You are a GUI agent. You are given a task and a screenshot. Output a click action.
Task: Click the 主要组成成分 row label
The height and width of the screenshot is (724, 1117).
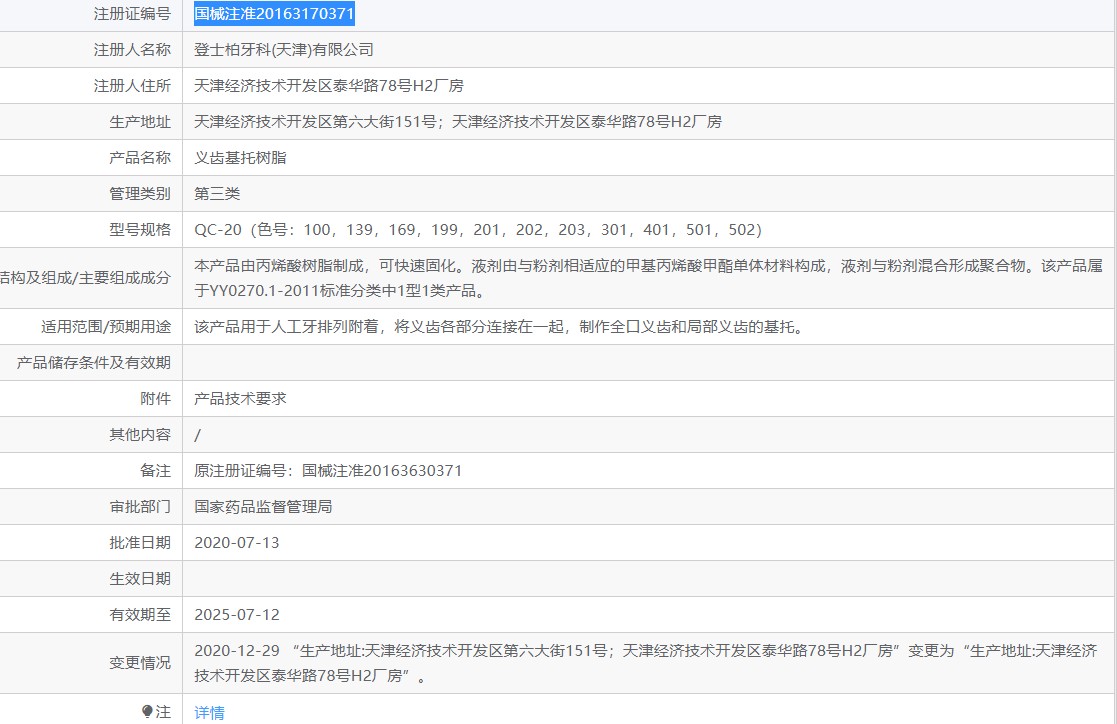point(85,278)
